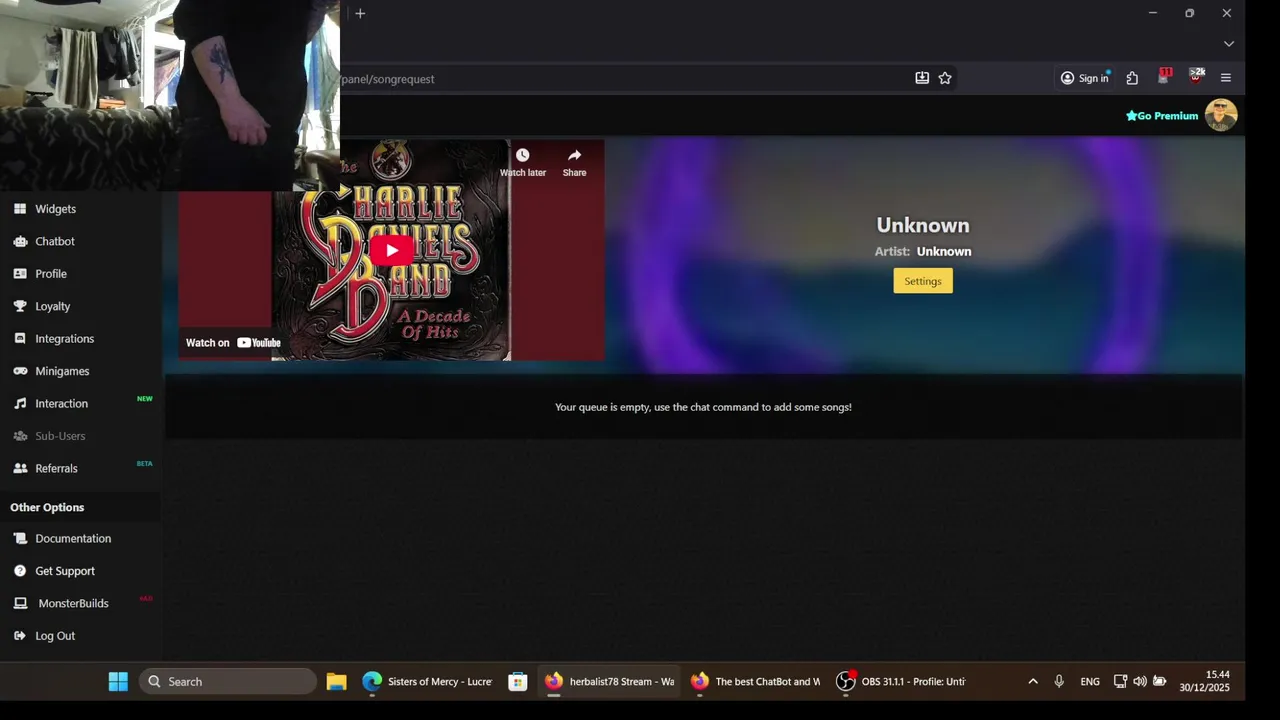Screen dimensions: 1280x720
Task: Click the Interaction music note icon
Action: click(20, 404)
